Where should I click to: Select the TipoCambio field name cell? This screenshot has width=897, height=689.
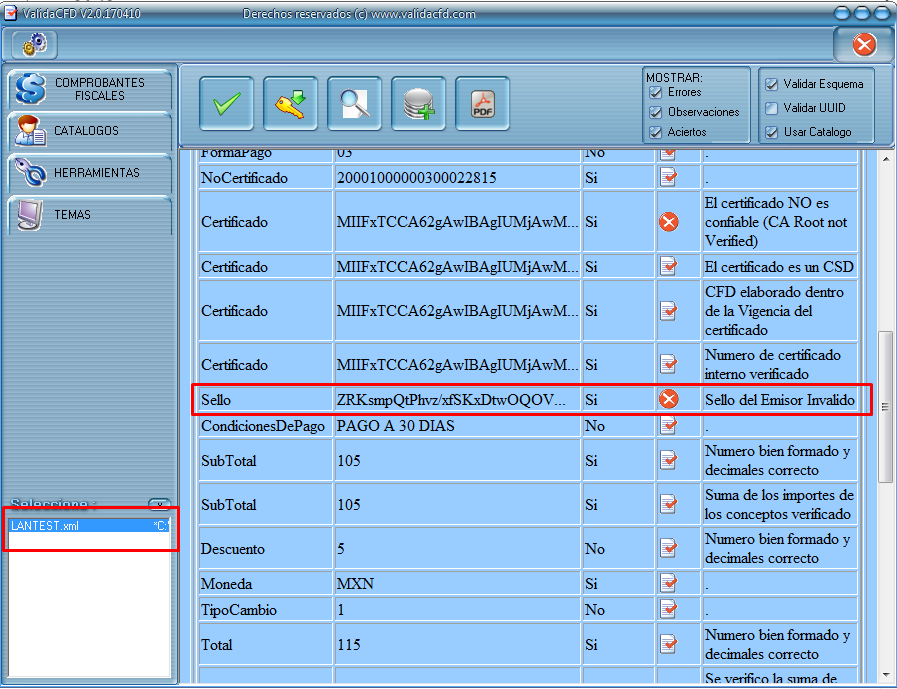click(x=265, y=610)
